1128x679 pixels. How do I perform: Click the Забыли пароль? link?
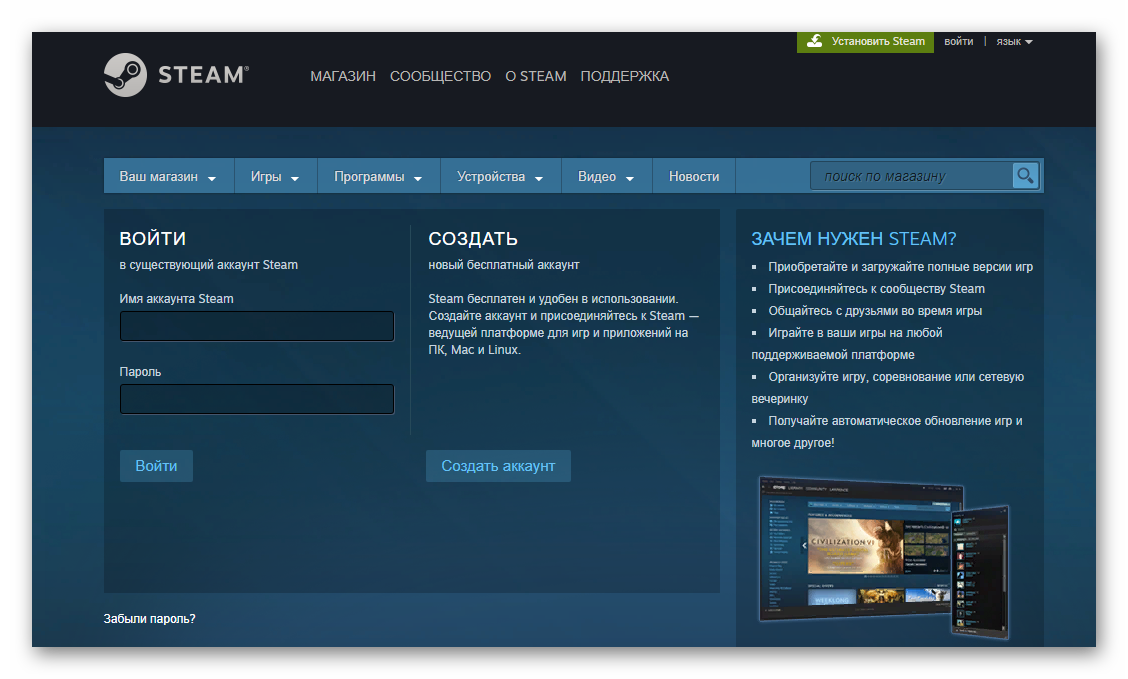coord(150,619)
